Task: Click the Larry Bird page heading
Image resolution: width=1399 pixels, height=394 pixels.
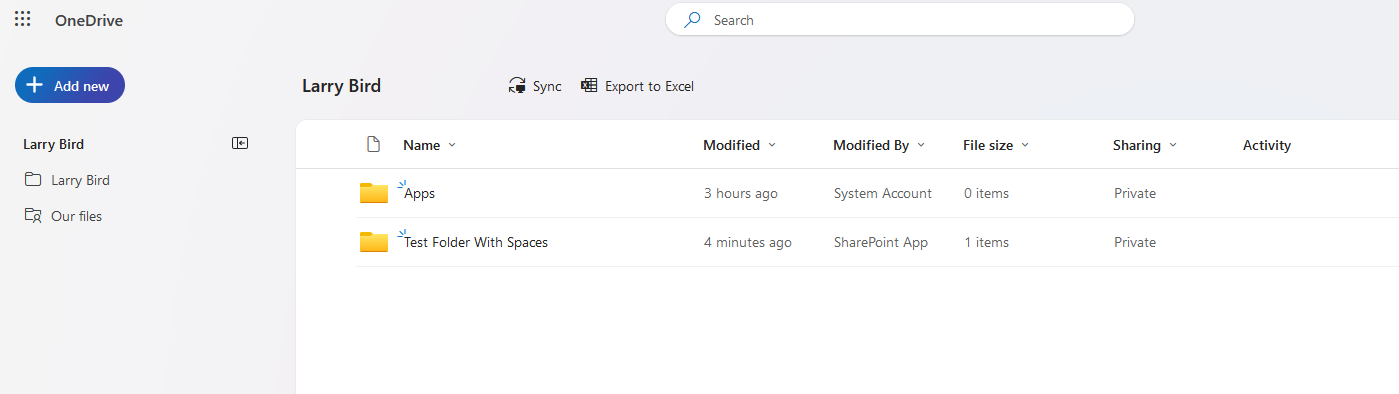Action: [342, 86]
